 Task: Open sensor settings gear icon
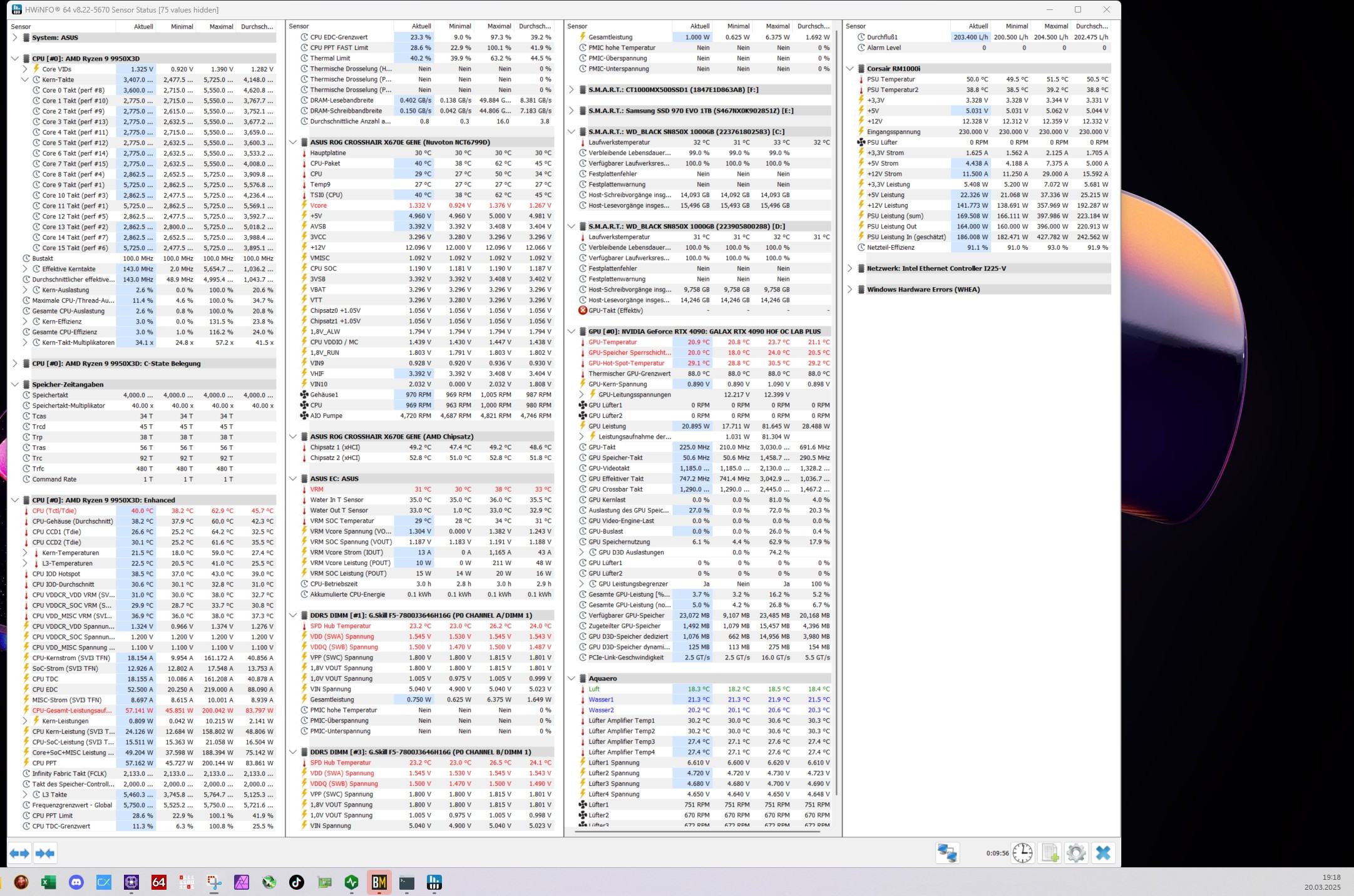[x=1076, y=853]
